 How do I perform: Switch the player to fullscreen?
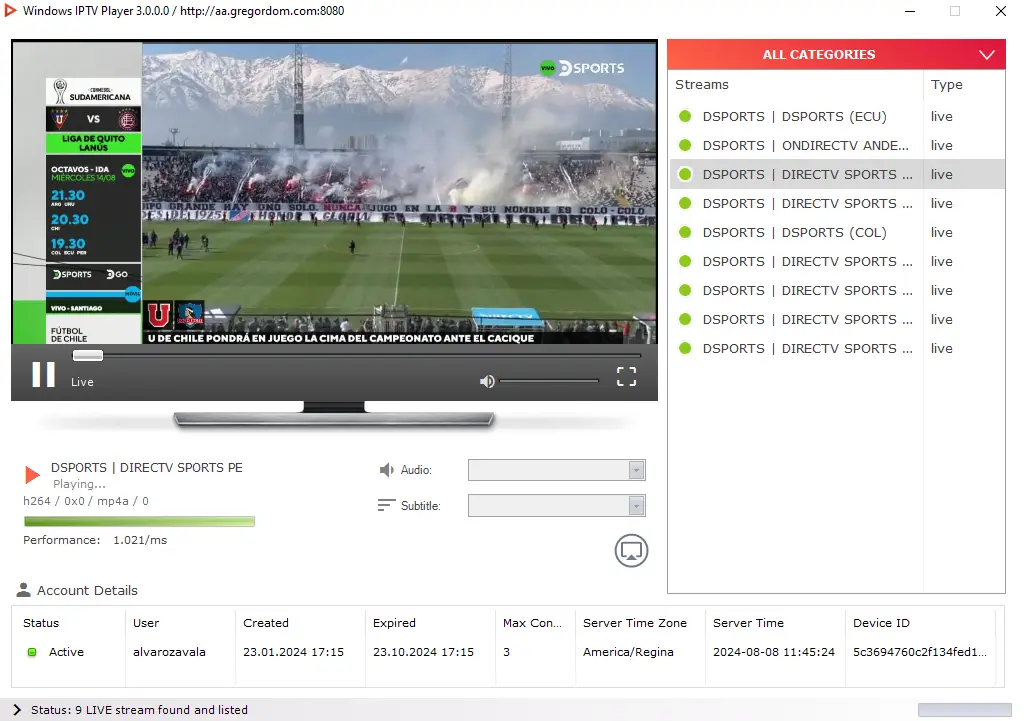626,376
